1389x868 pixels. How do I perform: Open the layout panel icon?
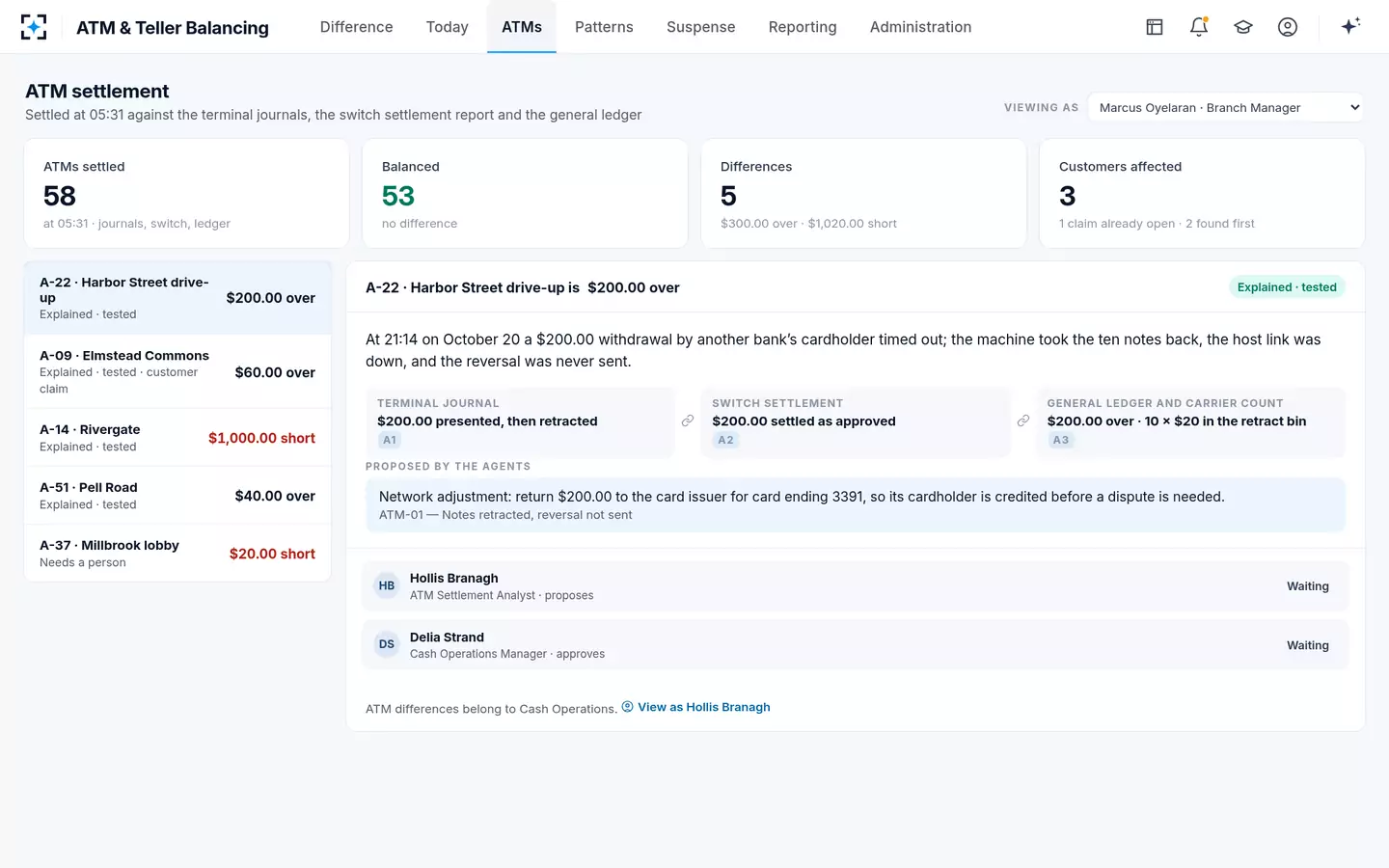(x=1155, y=27)
